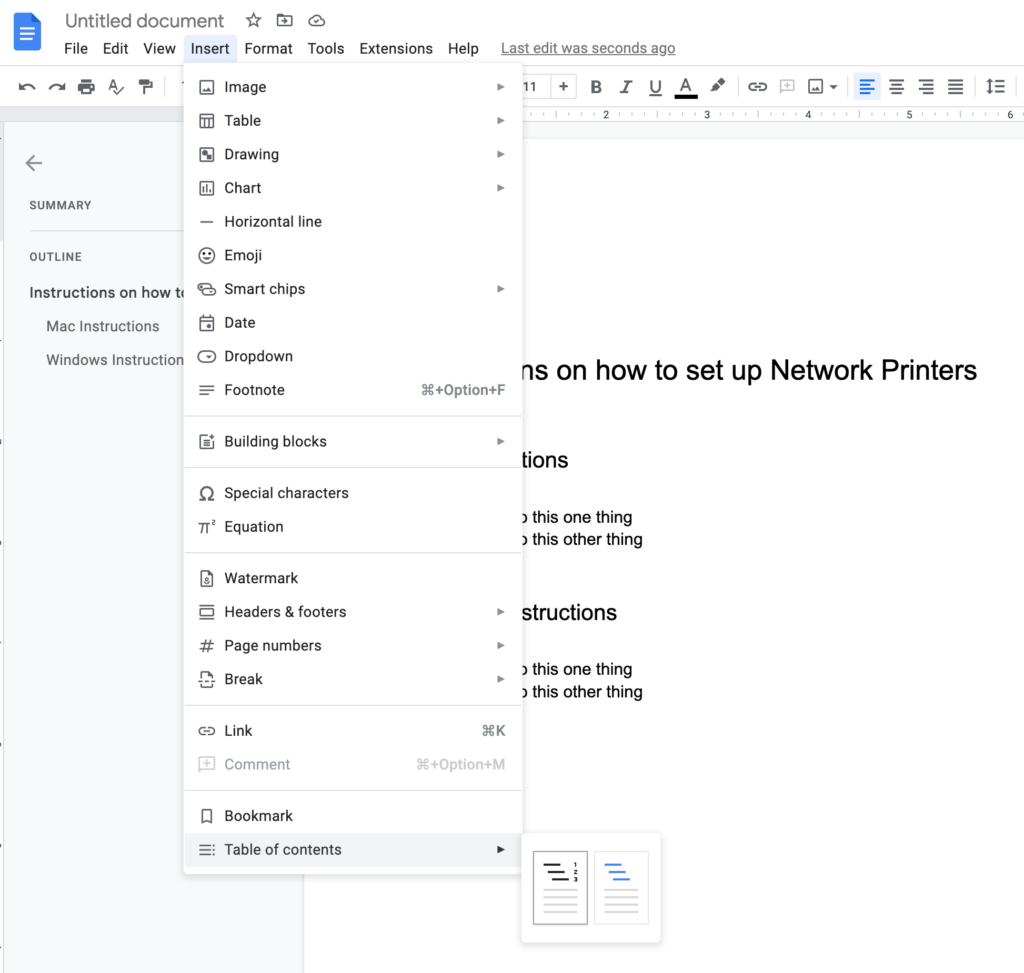Close outline with the back arrow

click(x=34, y=163)
